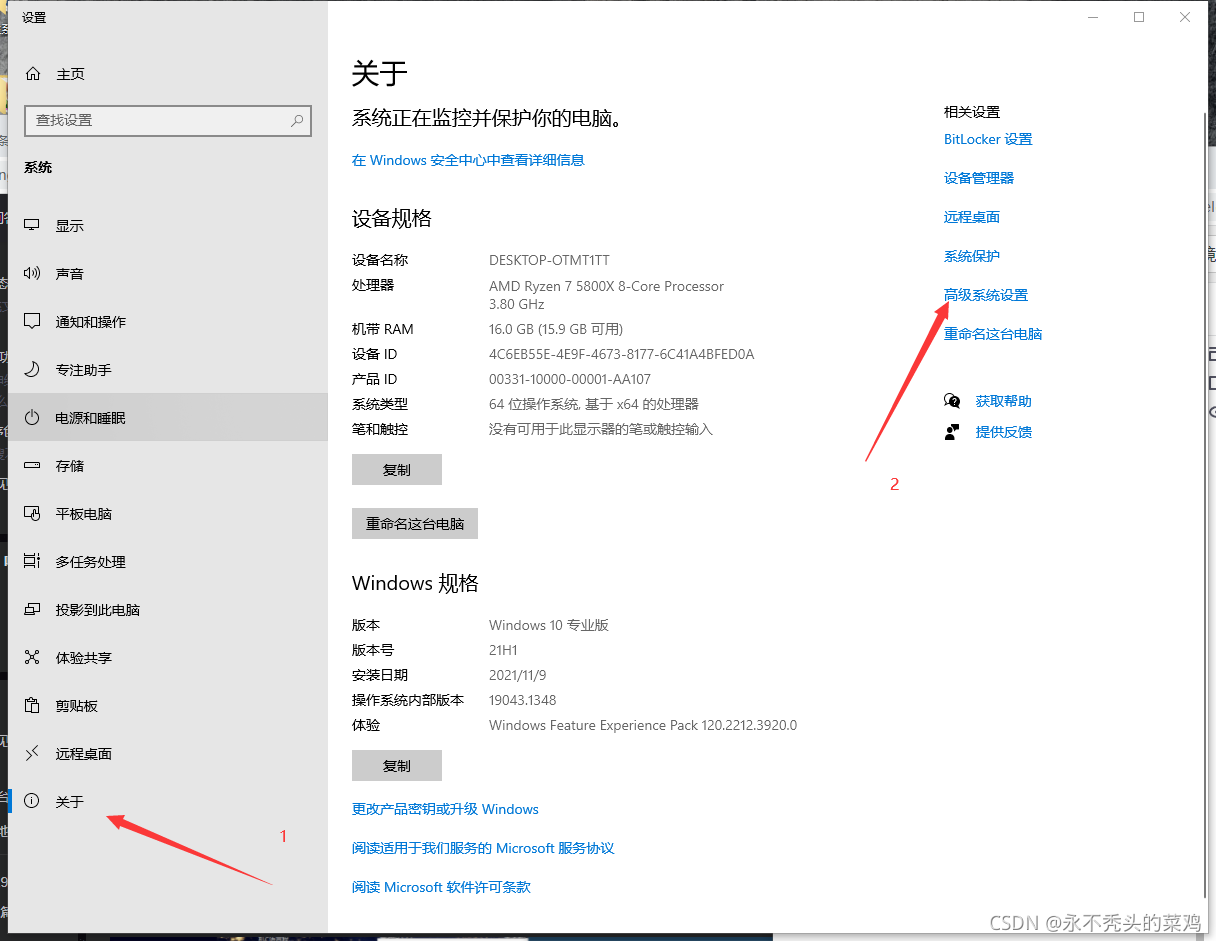Open 多任务处理 settings

tap(168, 562)
